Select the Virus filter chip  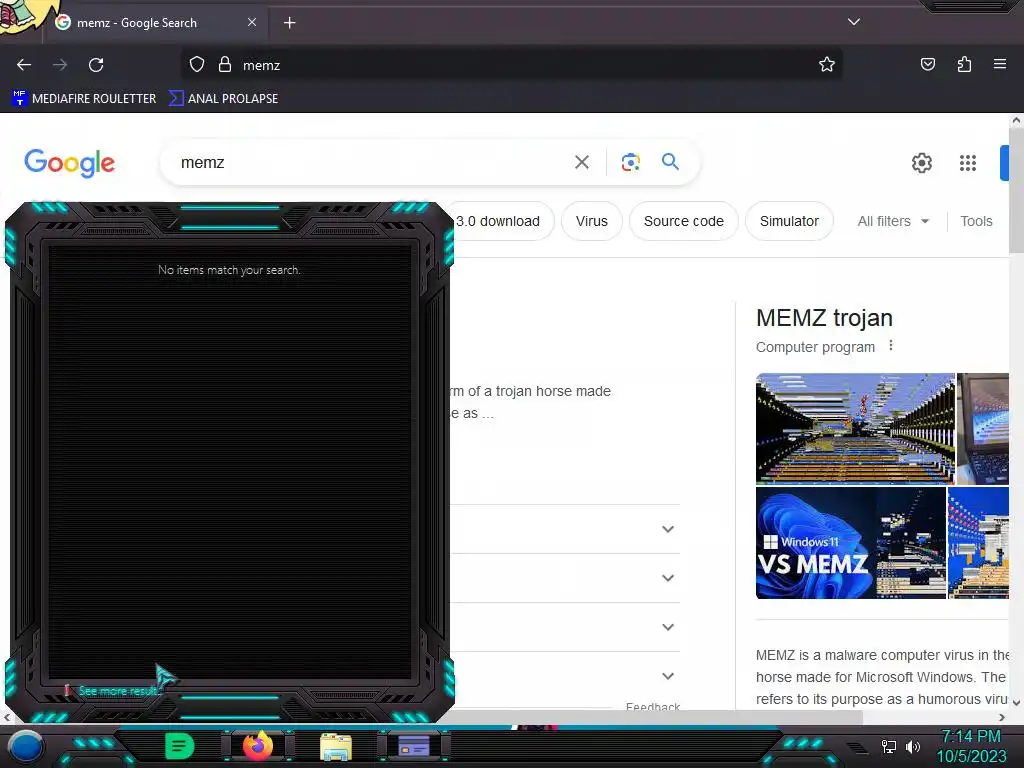(592, 221)
